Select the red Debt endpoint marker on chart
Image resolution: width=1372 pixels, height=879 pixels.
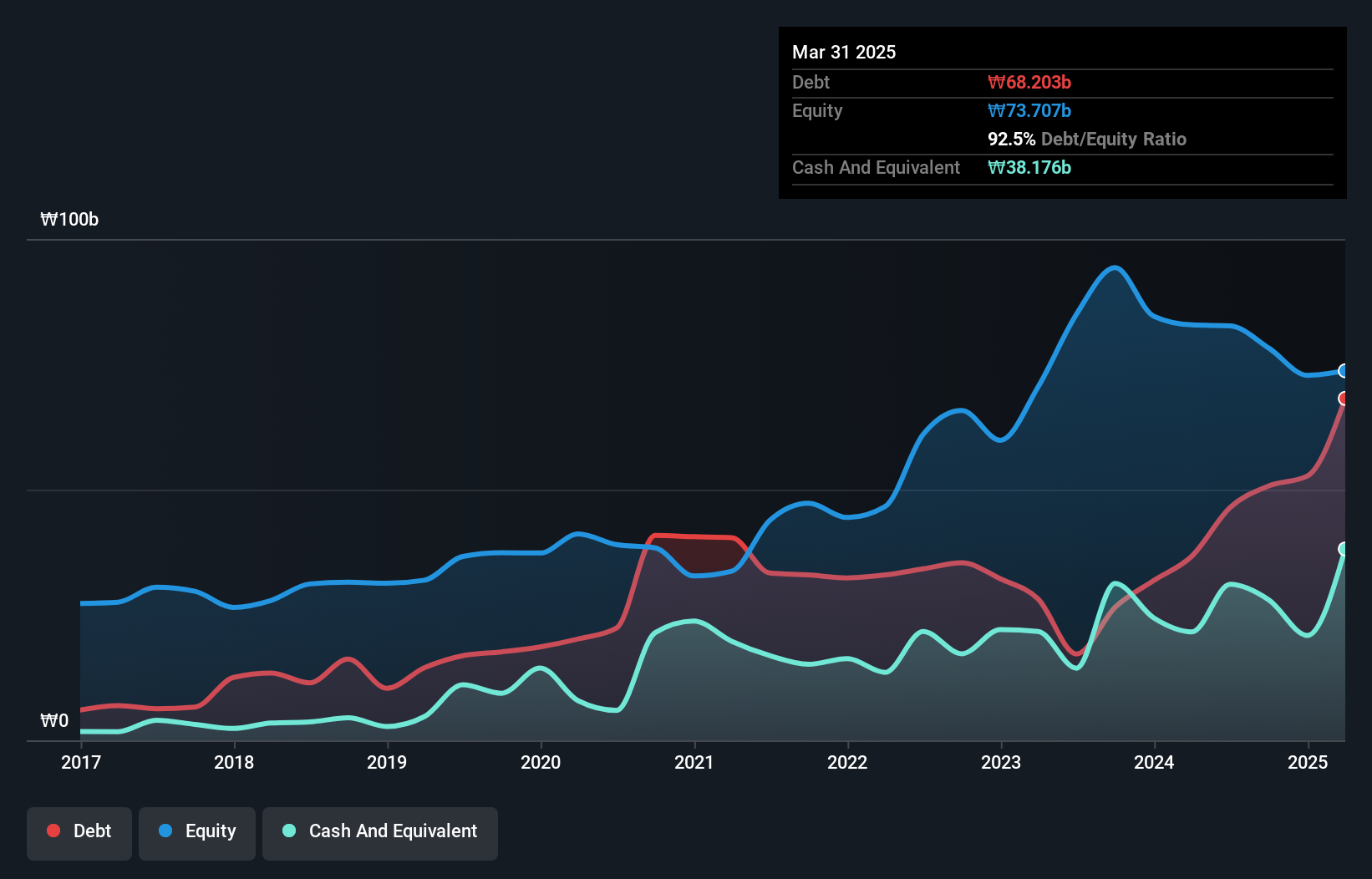pyautogui.click(x=1344, y=400)
